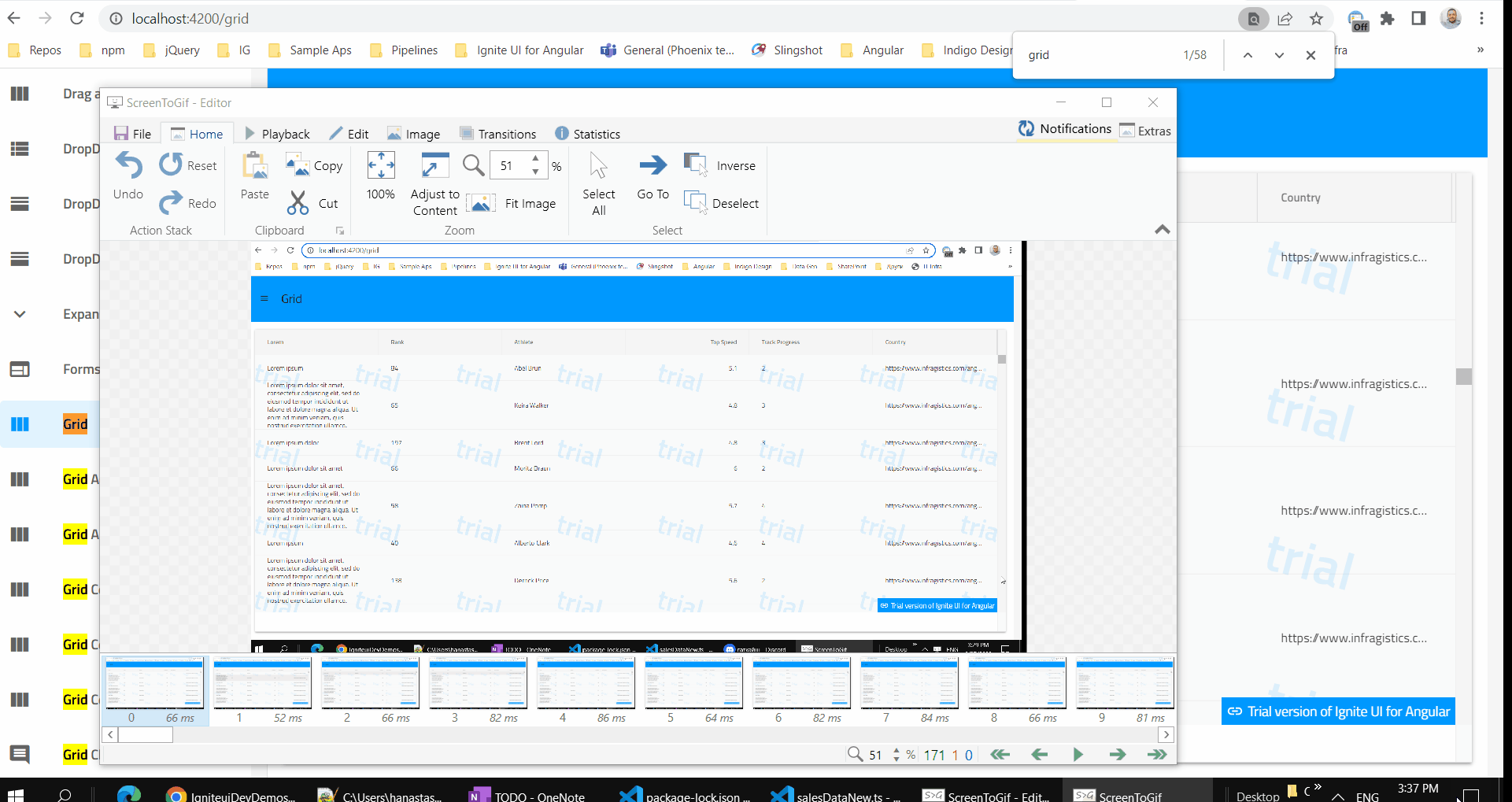The height and width of the screenshot is (802, 1512).
Task: Collapse the ribbon with the chevron arrow
Action: (x=1163, y=229)
